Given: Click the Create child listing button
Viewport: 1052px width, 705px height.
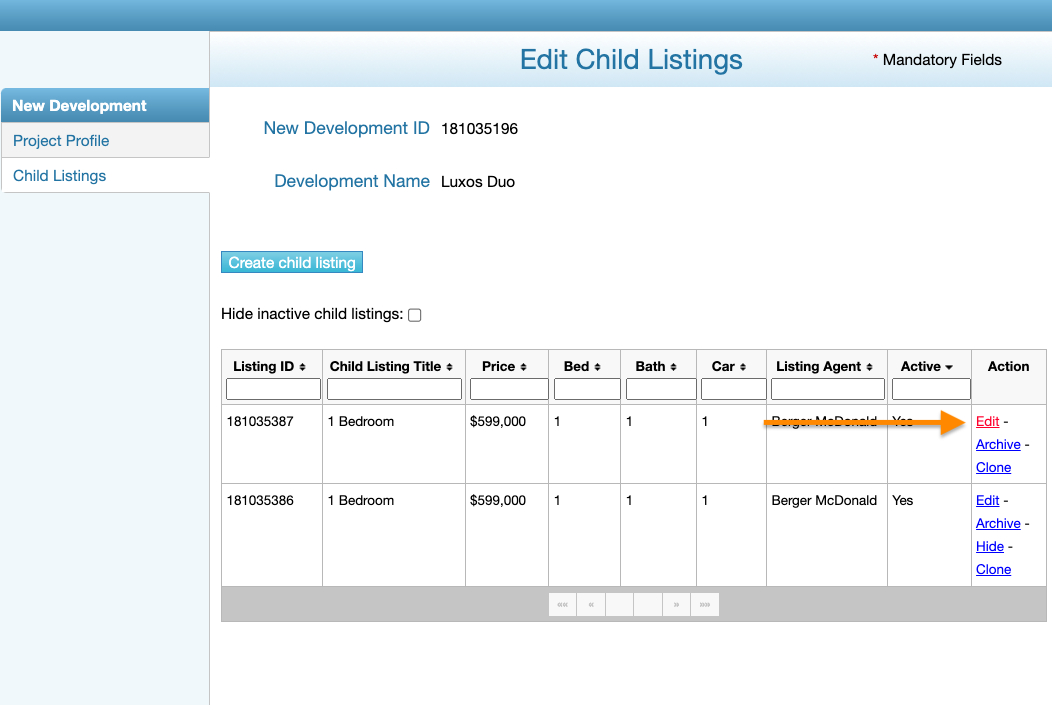Looking at the screenshot, I should click(x=292, y=263).
